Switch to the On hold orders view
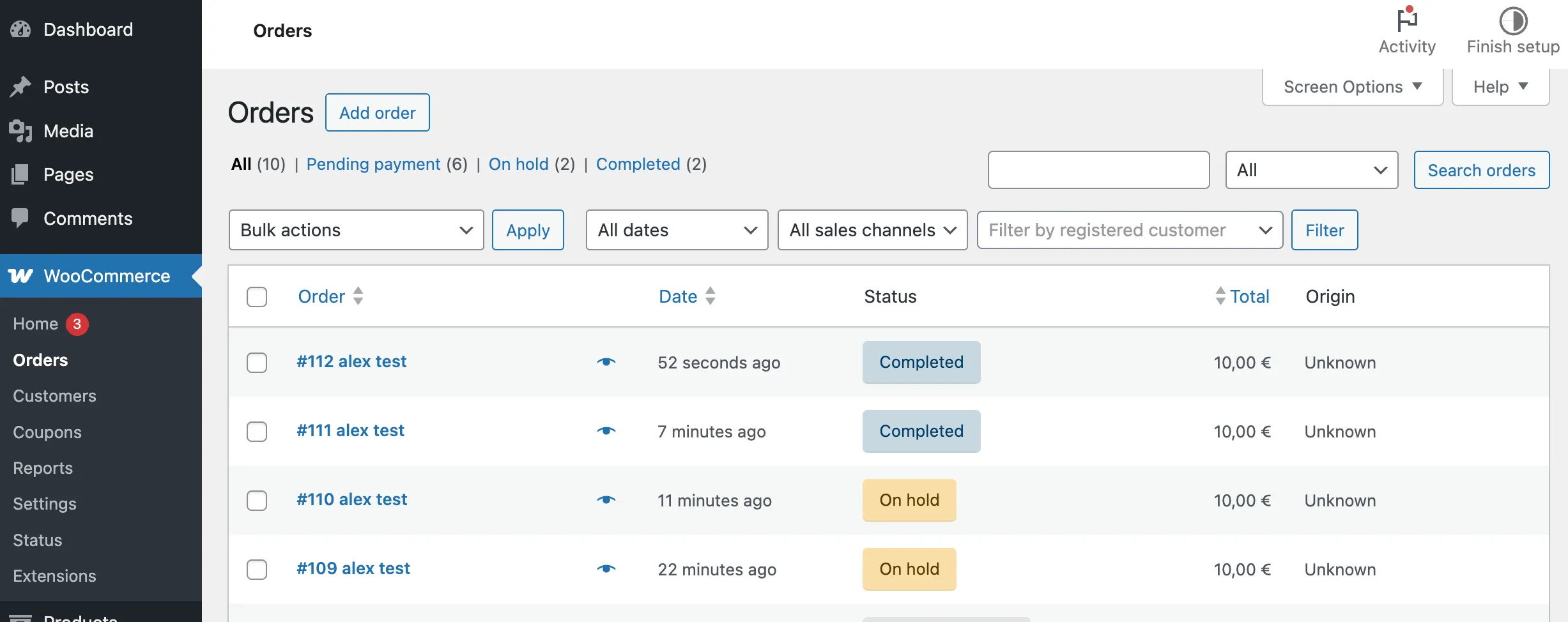 pos(518,164)
